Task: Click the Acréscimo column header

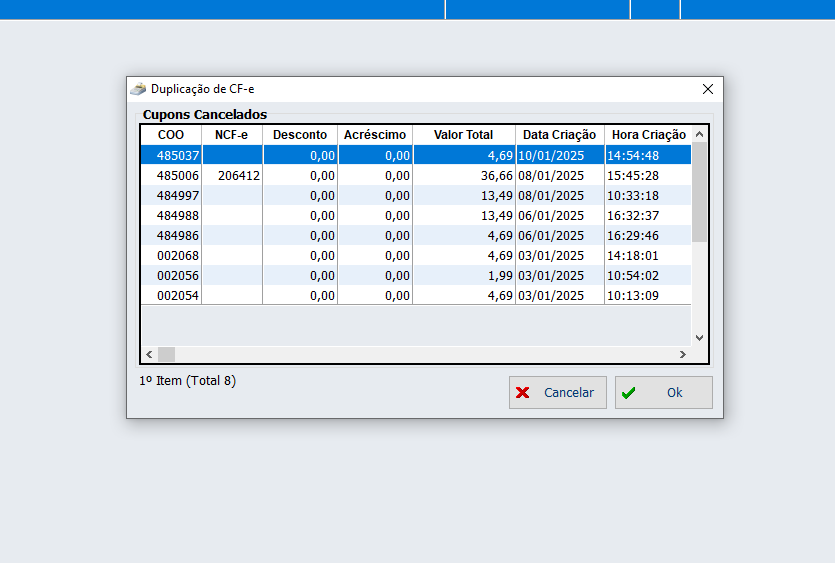Action: pyautogui.click(x=375, y=135)
